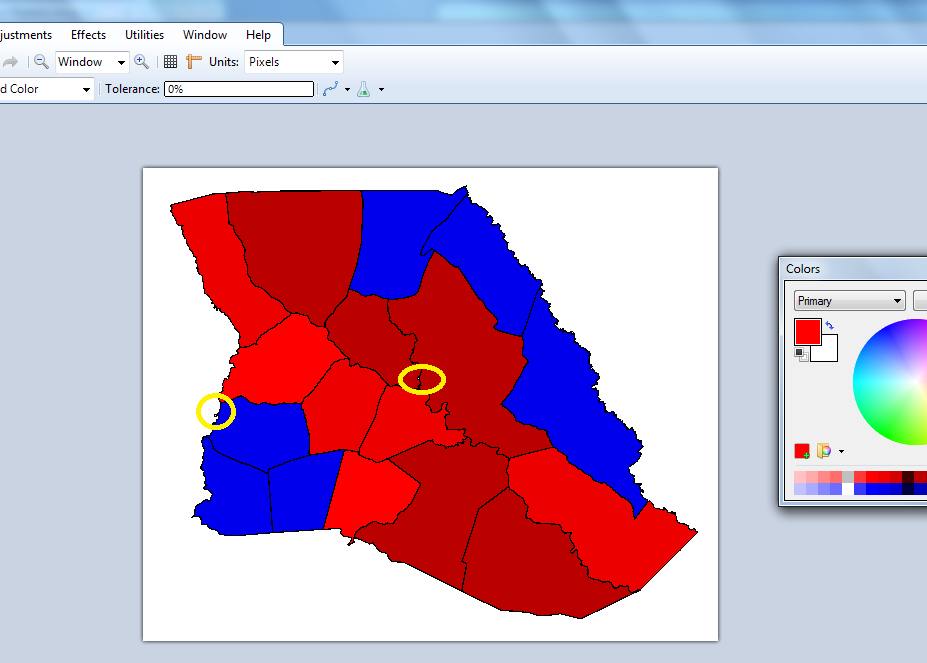Select the darkest maroon palette swatch
Viewport: 927px width, 663px height.
point(908,477)
